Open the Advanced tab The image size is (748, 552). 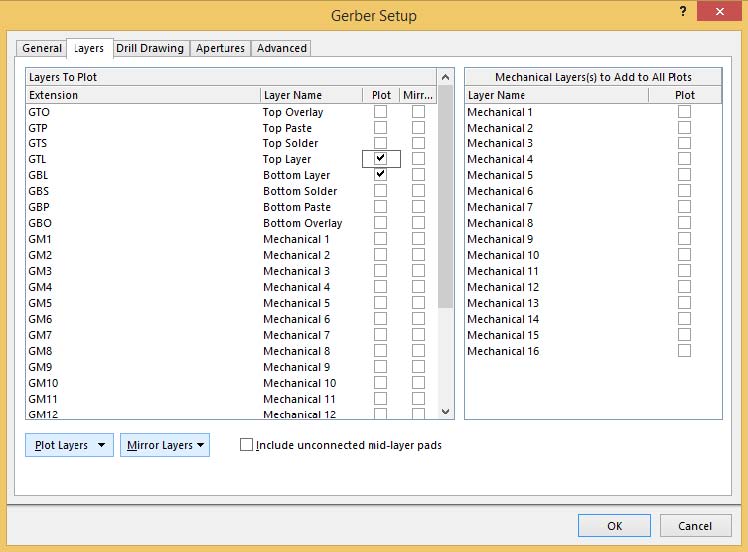(x=282, y=48)
